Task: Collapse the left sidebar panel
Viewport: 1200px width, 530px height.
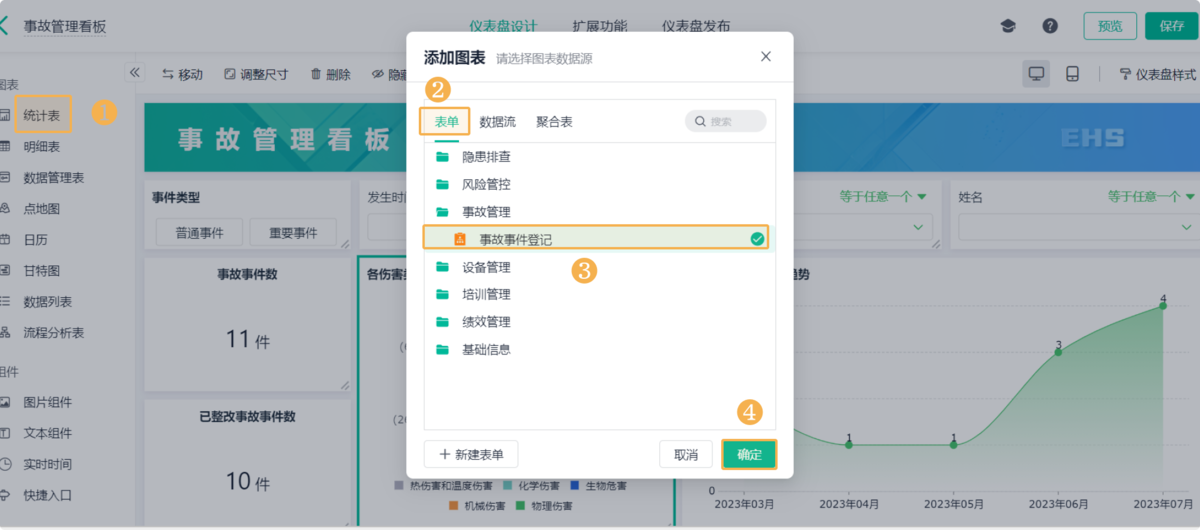Action: pos(136,72)
